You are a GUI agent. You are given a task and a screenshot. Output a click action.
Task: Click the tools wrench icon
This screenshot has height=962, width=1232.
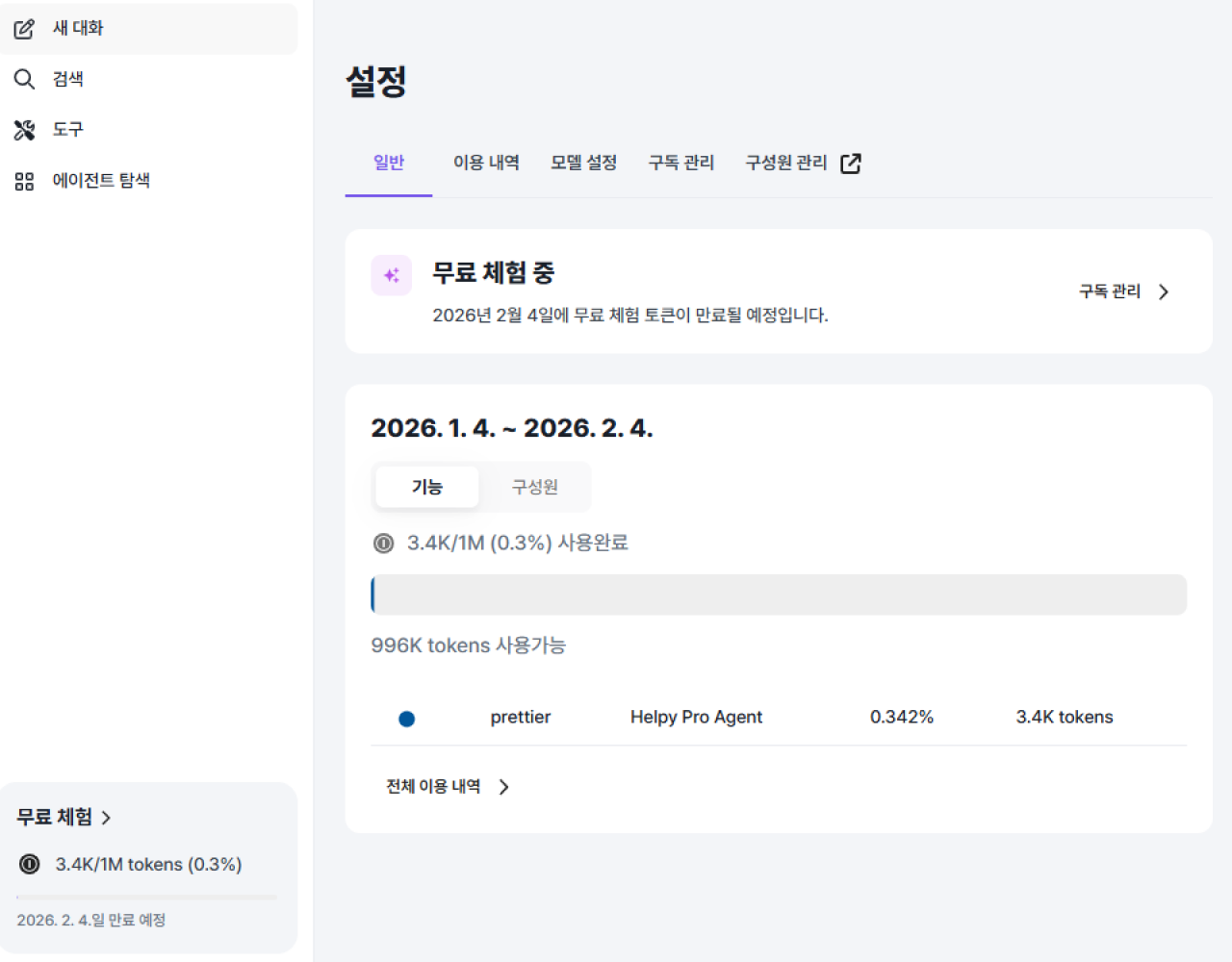tap(24, 130)
